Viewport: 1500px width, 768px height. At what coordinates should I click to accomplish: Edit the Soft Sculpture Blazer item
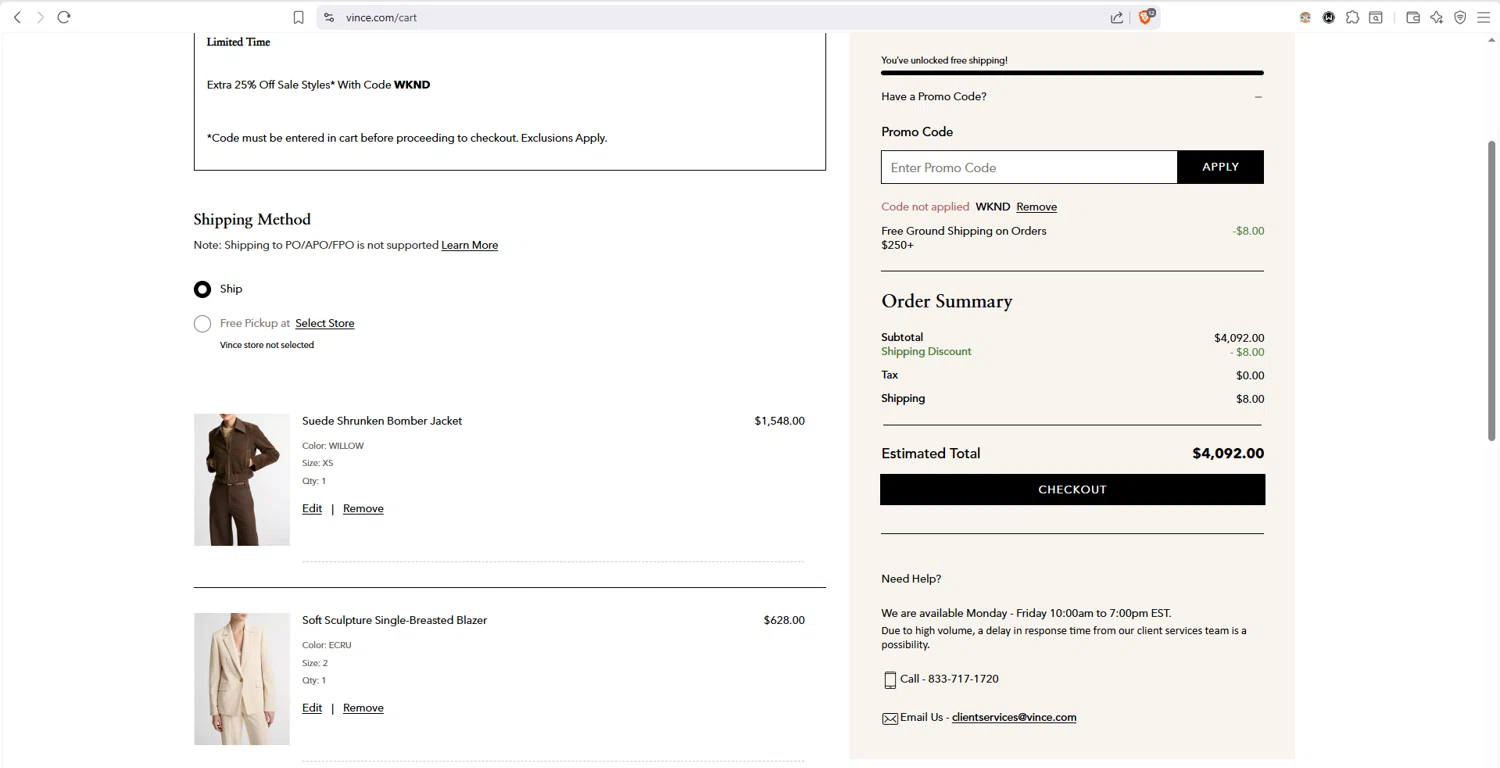click(312, 708)
